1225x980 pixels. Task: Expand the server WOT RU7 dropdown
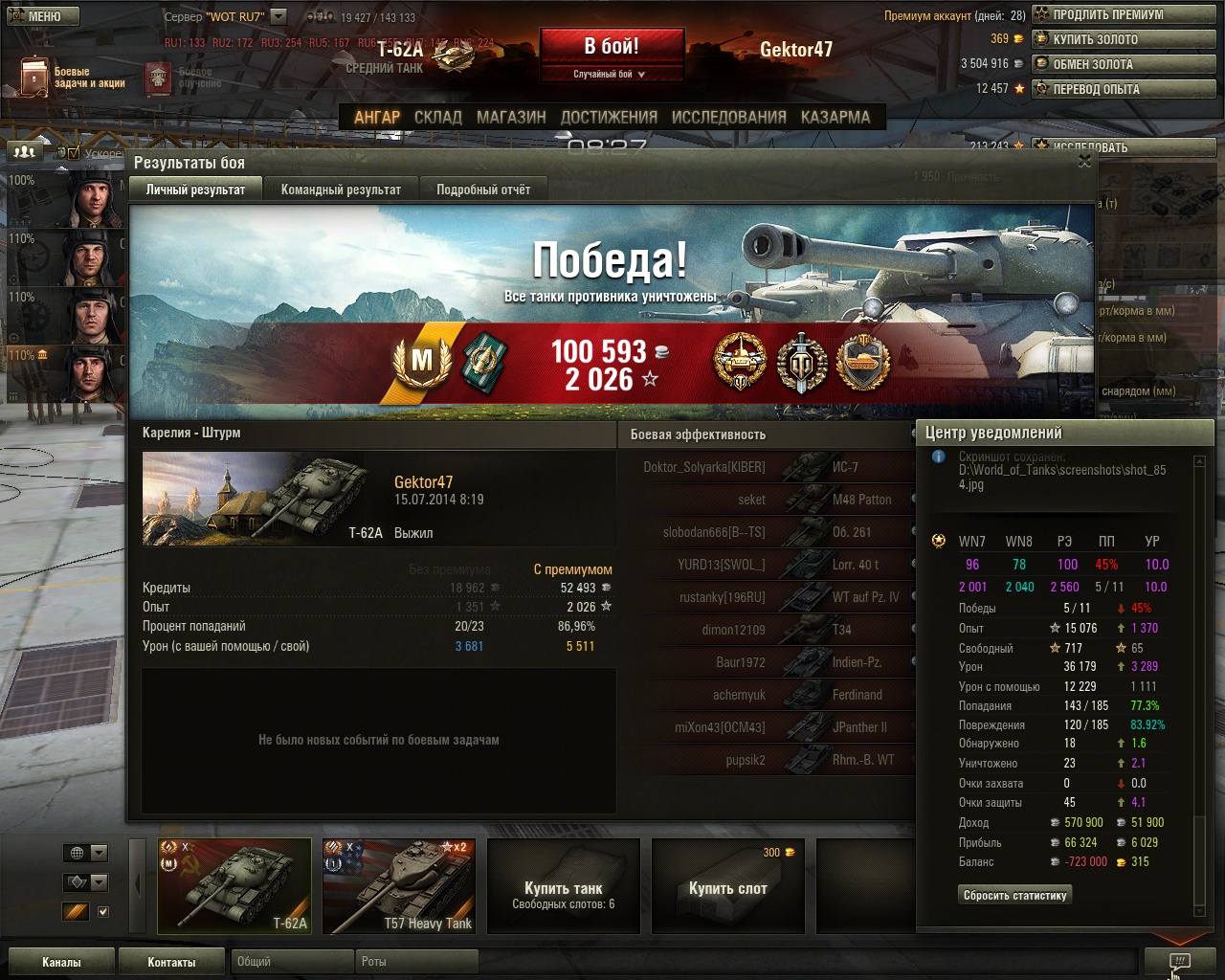[x=278, y=16]
